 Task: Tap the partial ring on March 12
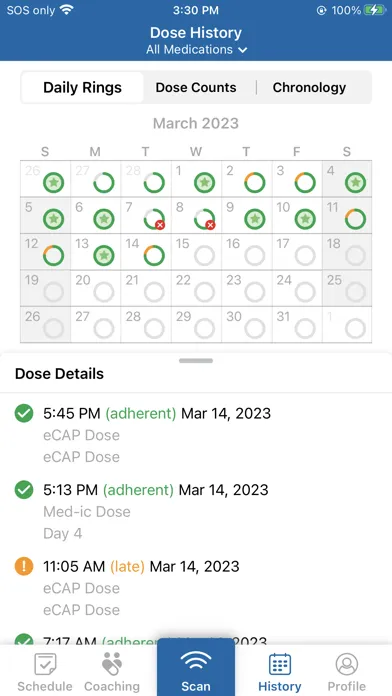[x=53, y=256]
